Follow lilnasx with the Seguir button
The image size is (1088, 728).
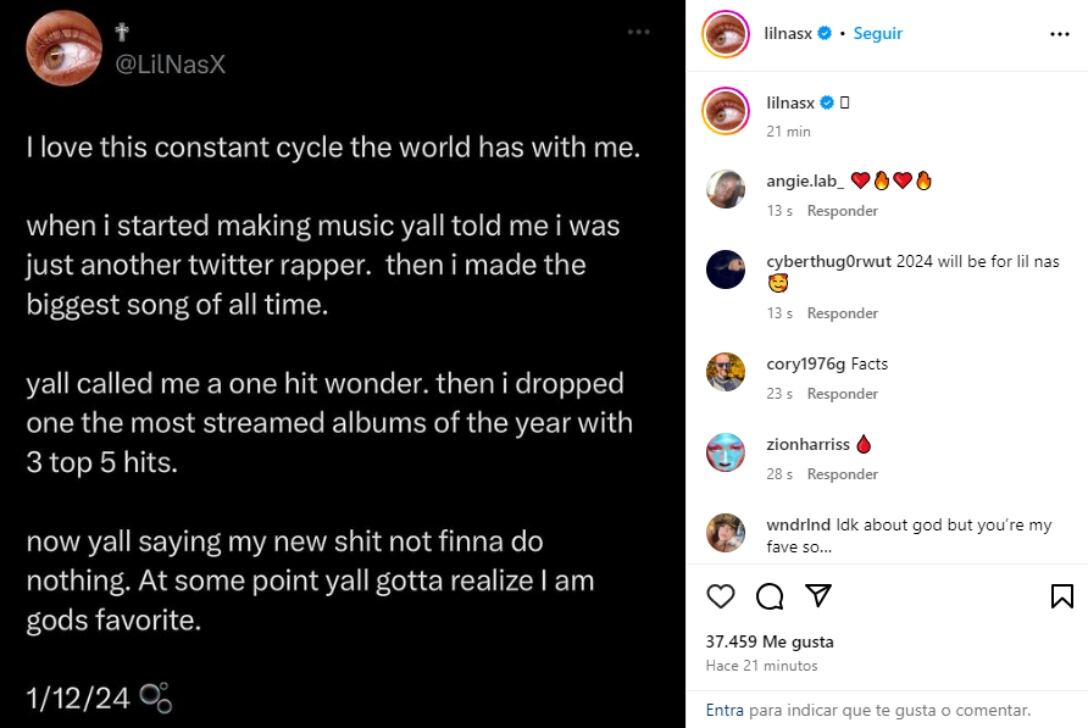click(877, 33)
